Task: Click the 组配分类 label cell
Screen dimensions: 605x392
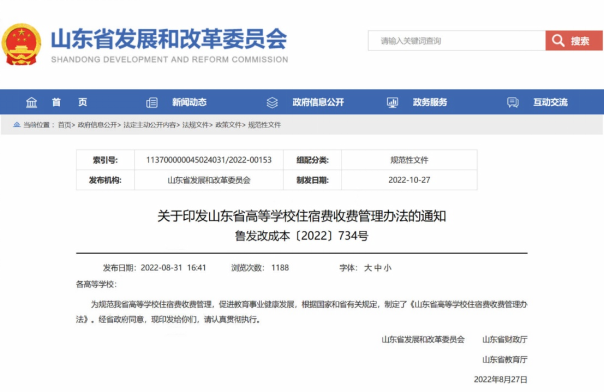Action: 313,160
